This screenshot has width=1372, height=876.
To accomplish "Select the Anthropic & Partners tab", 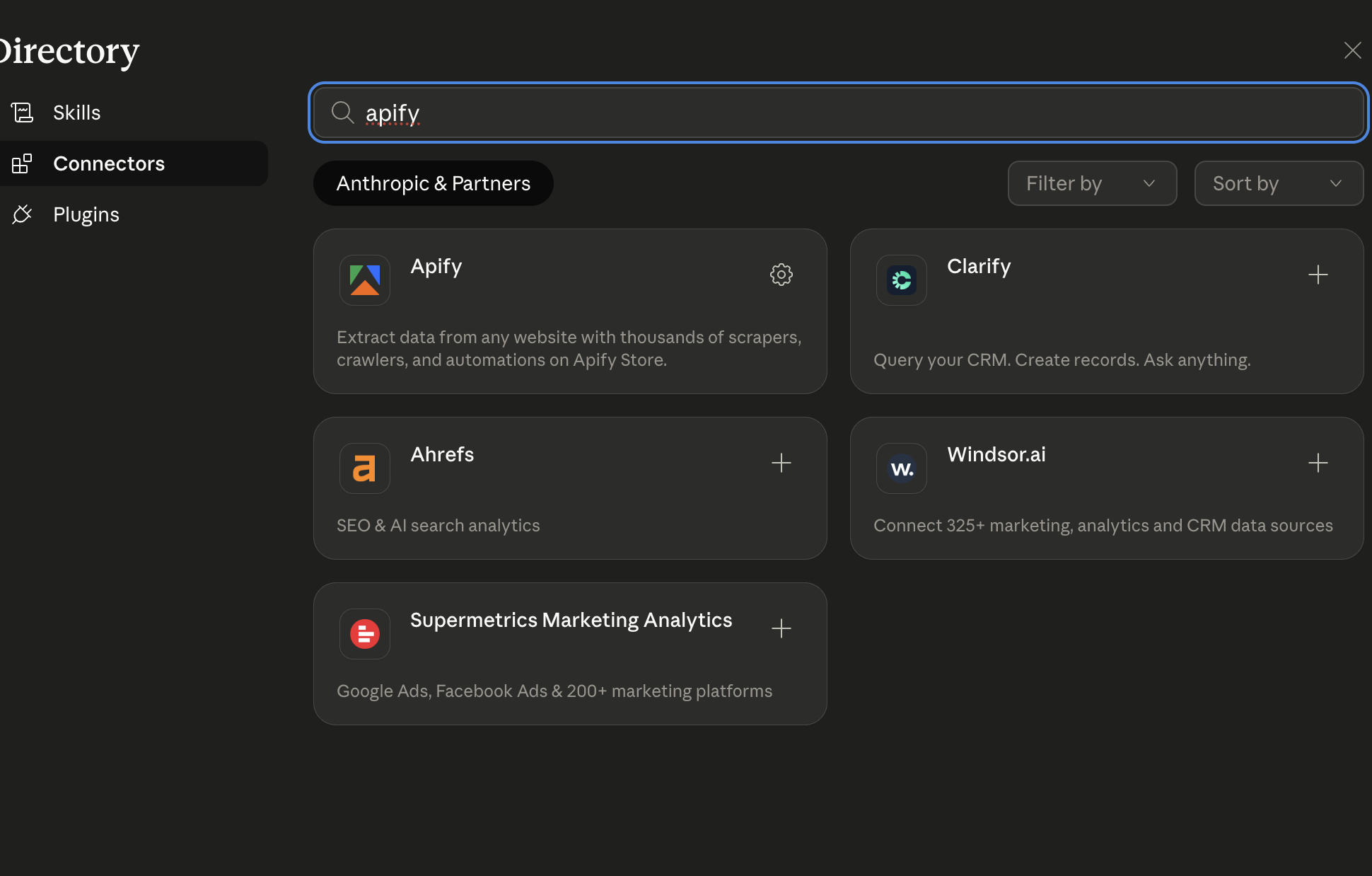I will pyautogui.click(x=434, y=183).
